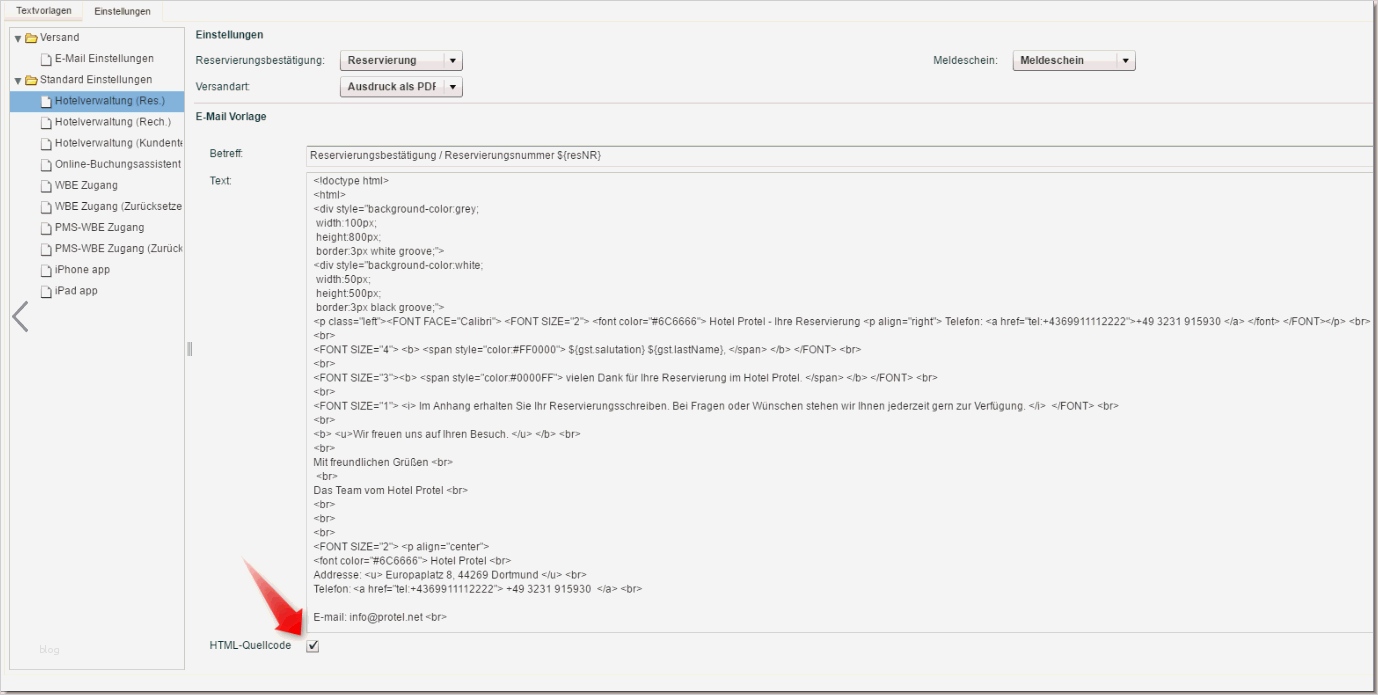The width and height of the screenshot is (1378, 695).
Task: Enable the HTML-Quellcode checkbox
Action: [313, 647]
